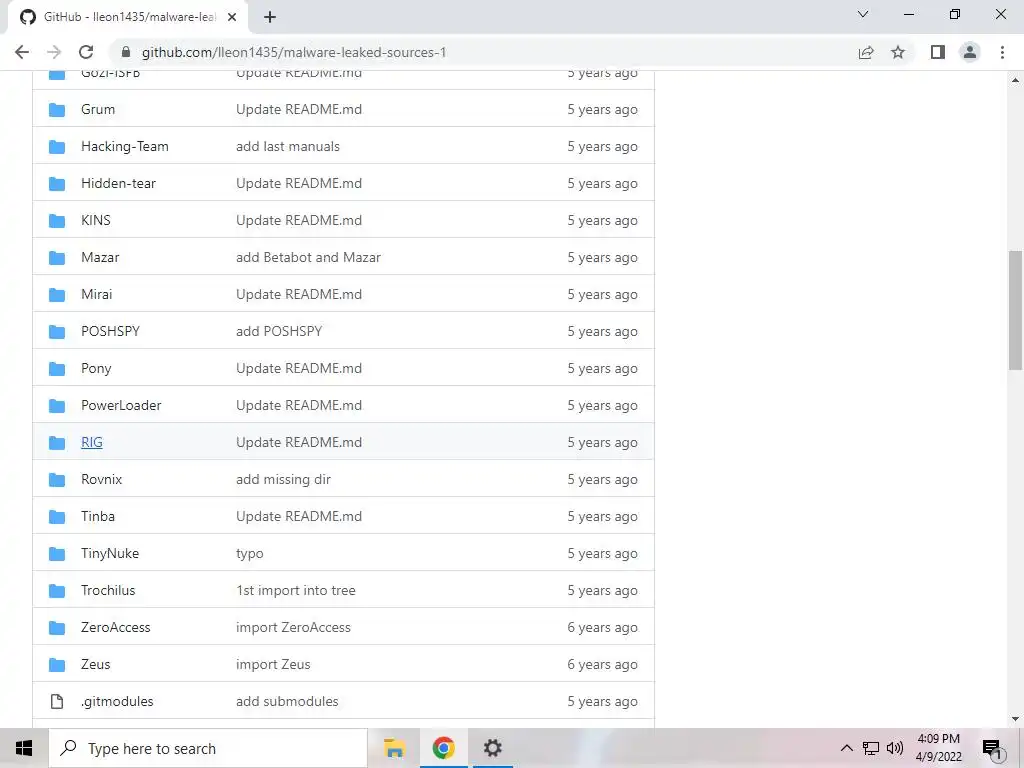Image resolution: width=1024 pixels, height=768 pixels.
Task: Open the Chrome three-dot menu
Action: pos(1002,52)
